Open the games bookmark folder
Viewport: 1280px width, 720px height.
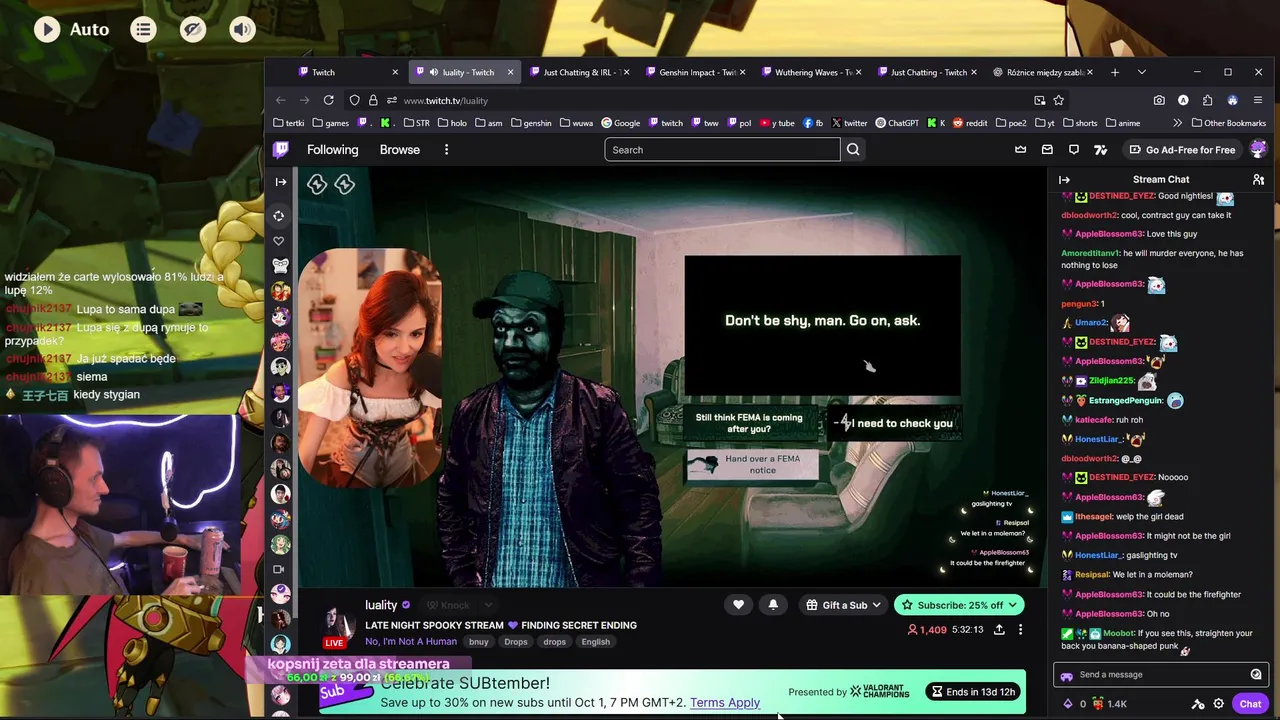point(330,123)
